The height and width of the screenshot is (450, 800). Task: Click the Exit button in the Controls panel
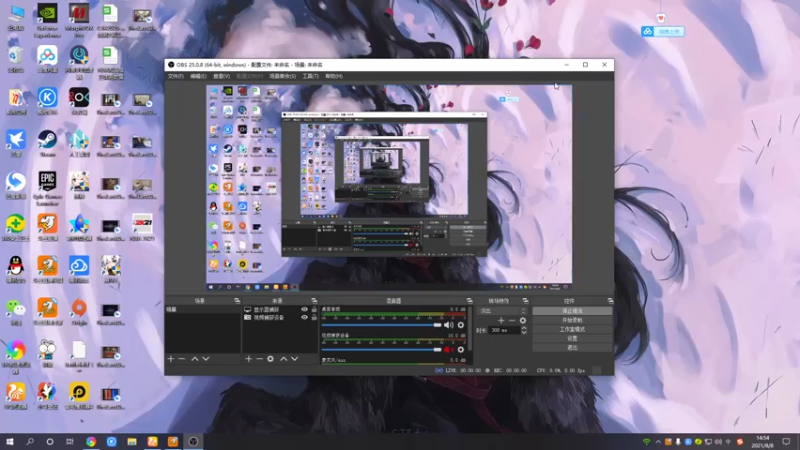point(572,347)
